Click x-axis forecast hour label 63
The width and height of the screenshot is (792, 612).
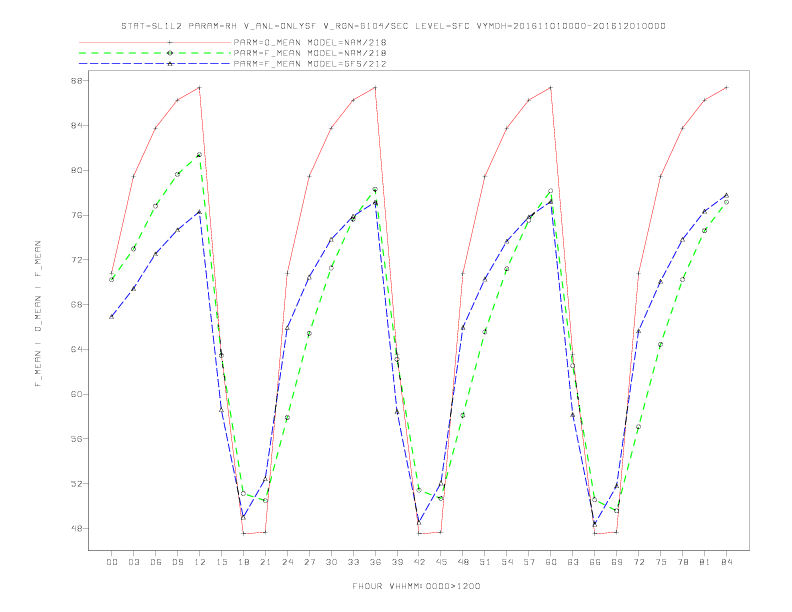click(573, 562)
